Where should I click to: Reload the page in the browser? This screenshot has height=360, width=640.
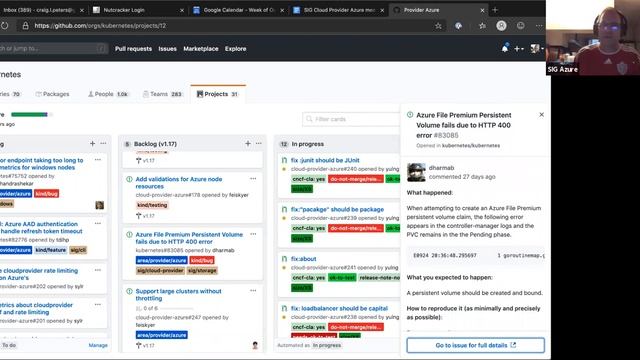[x=4, y=26]
